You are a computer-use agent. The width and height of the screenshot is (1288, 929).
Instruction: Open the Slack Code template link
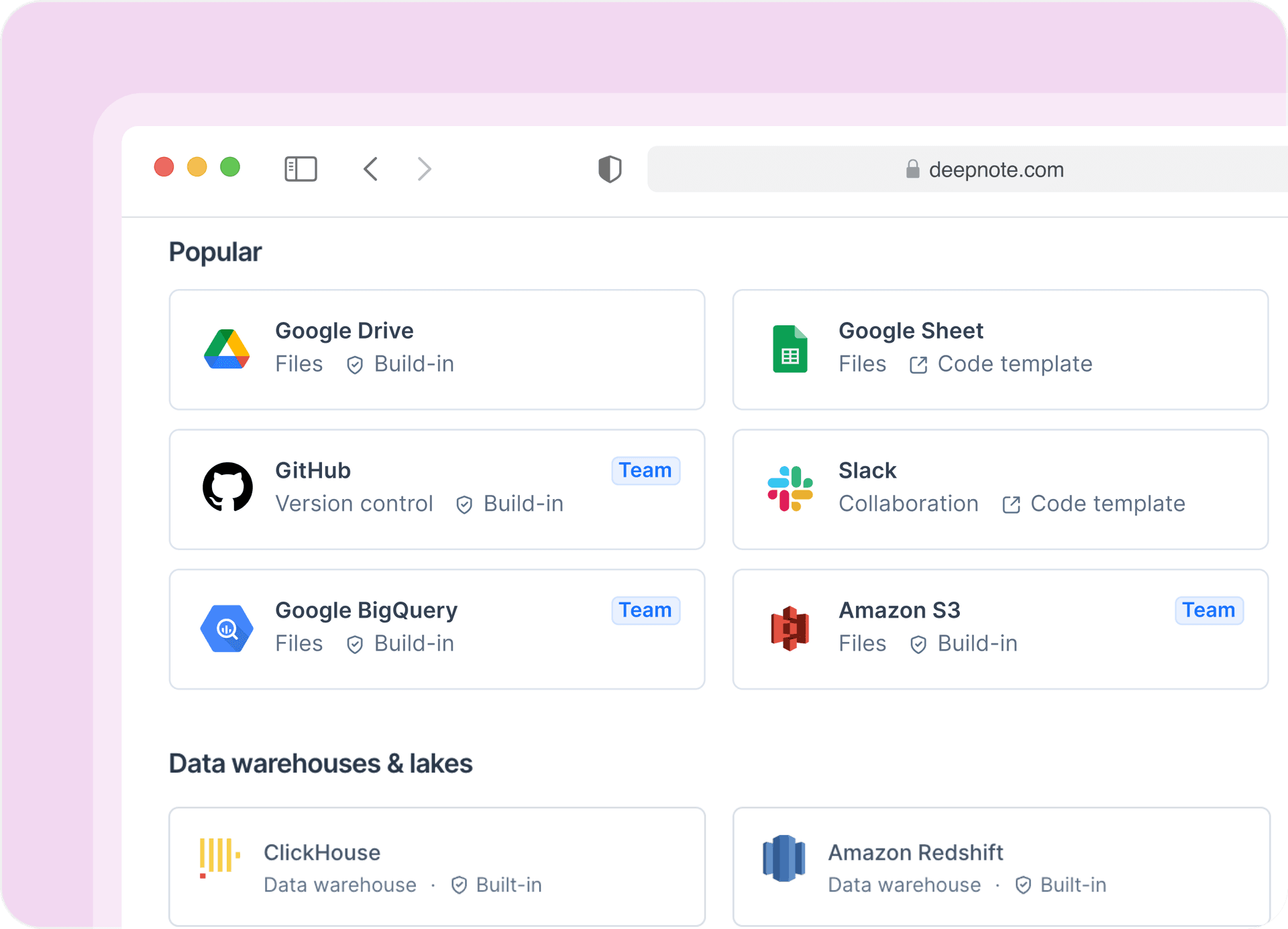pyautogui.click(x=1107, y=504)
